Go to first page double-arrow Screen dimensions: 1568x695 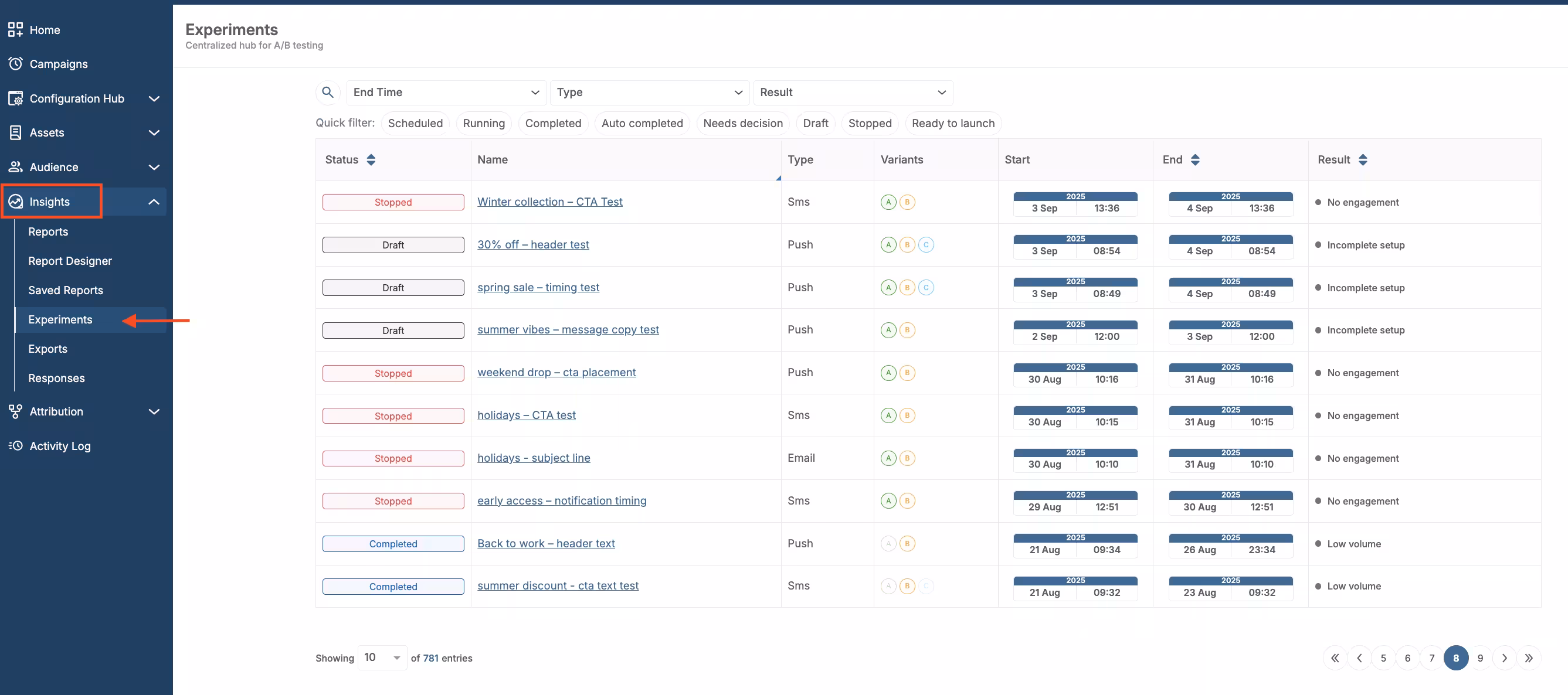(1334, 658)
